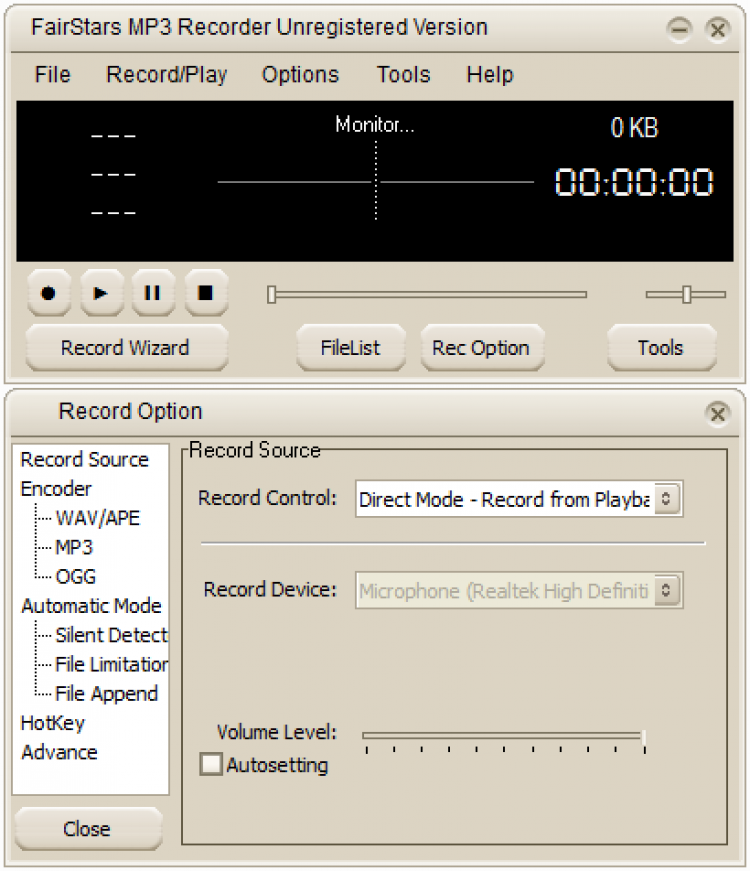Click the Monitor waveform display
The height and width of the screenshot is (871, 750).
[x=376, y=181]
